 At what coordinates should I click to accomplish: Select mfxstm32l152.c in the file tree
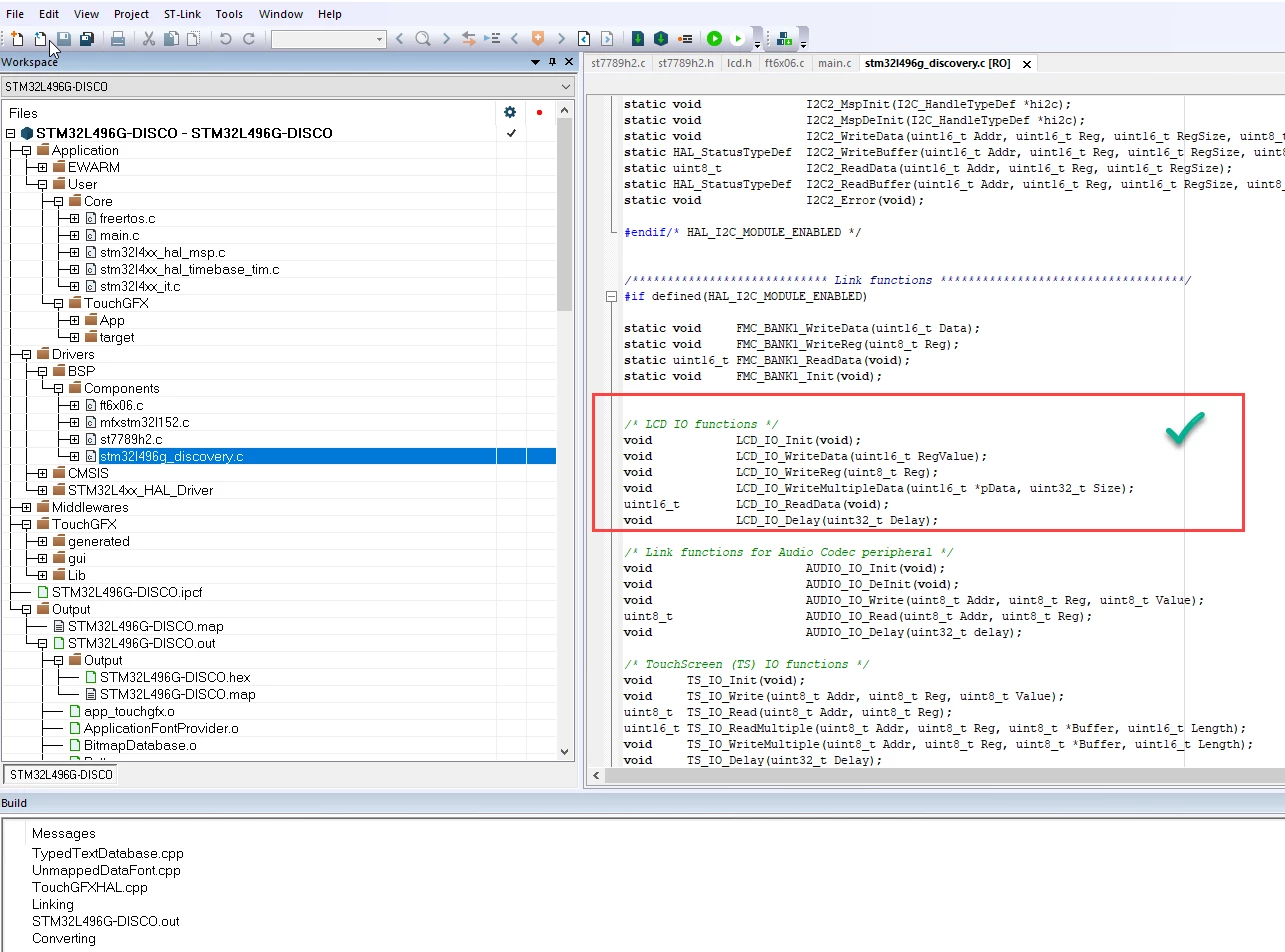point(144,423)
